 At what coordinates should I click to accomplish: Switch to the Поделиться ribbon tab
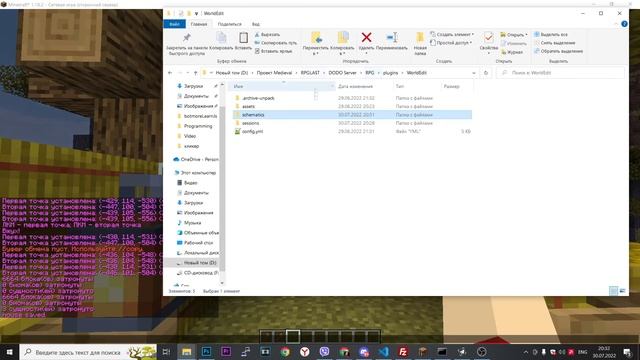(229, 24)
